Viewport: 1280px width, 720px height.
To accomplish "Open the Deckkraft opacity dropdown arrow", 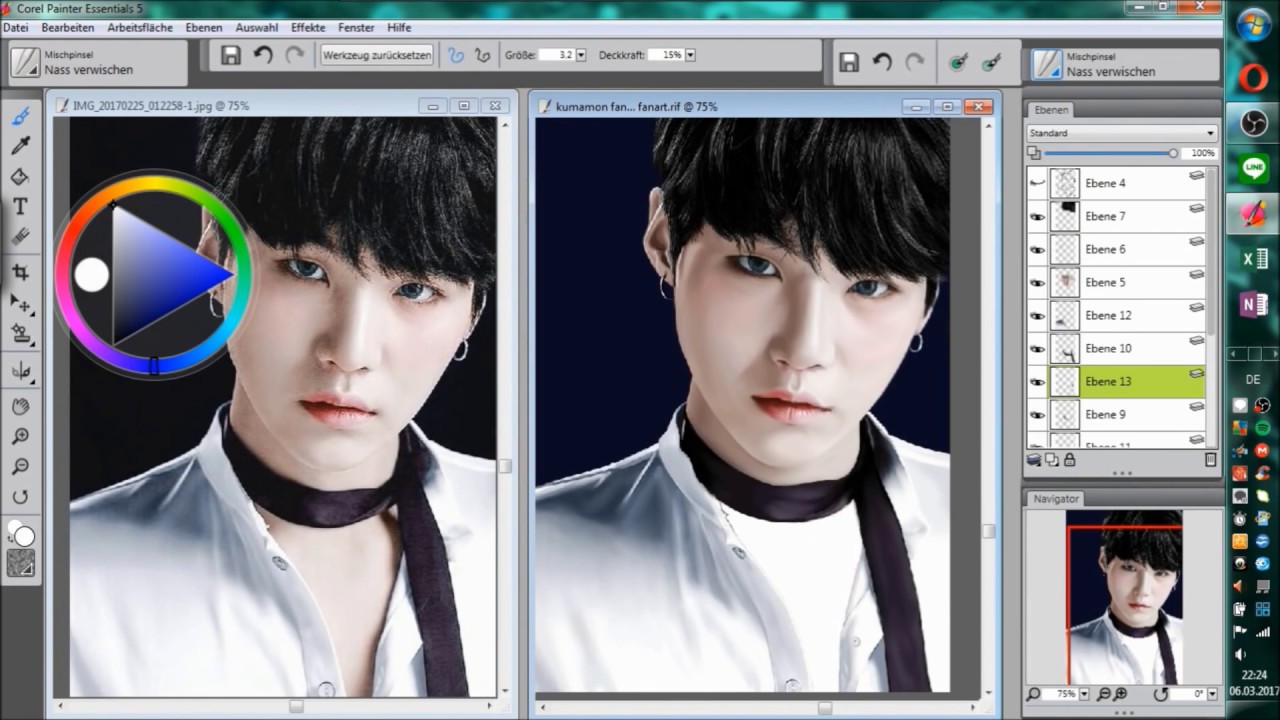I will coord(690,55).
